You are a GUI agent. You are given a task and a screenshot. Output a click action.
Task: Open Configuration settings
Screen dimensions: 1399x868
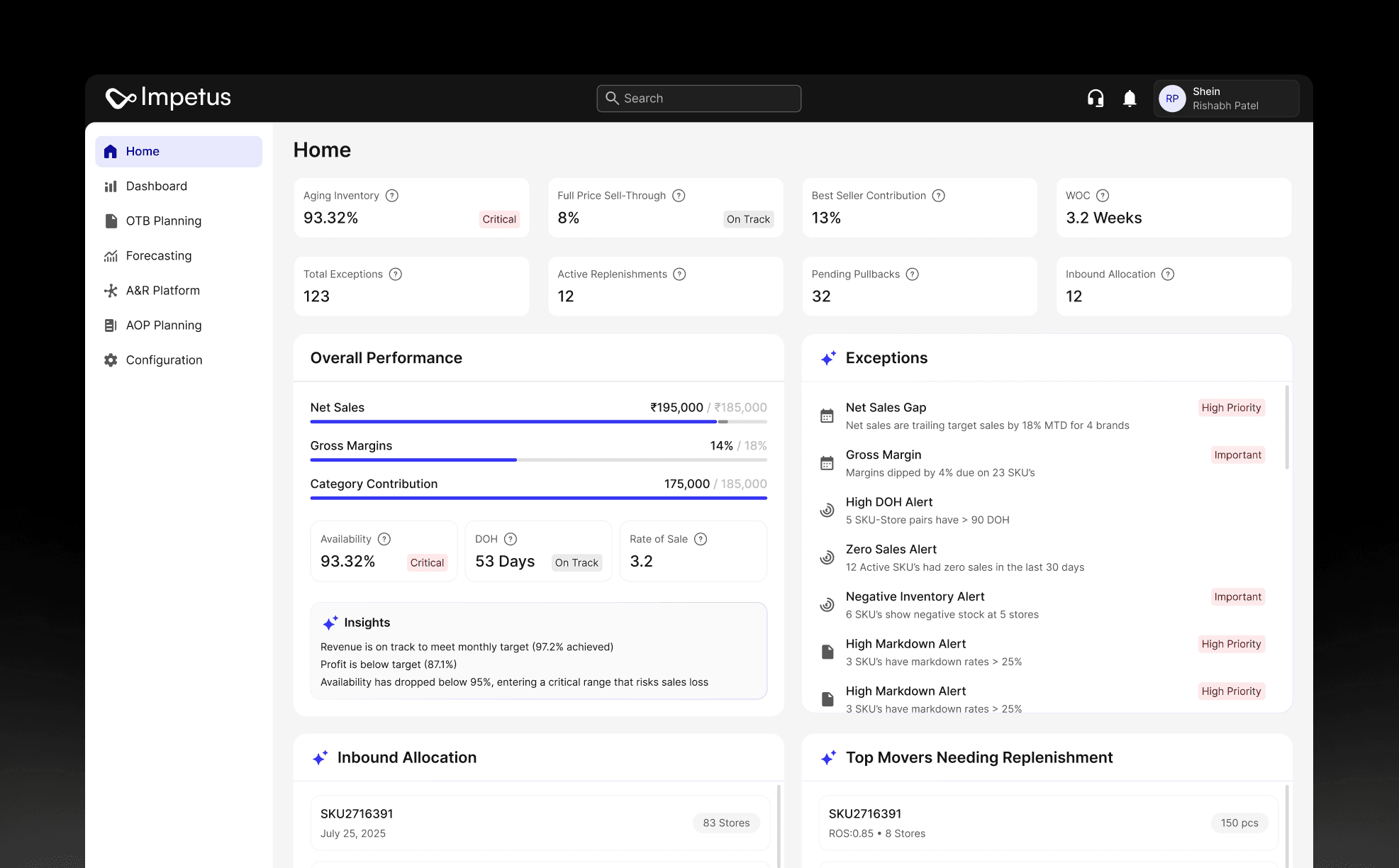pos(164,360)
